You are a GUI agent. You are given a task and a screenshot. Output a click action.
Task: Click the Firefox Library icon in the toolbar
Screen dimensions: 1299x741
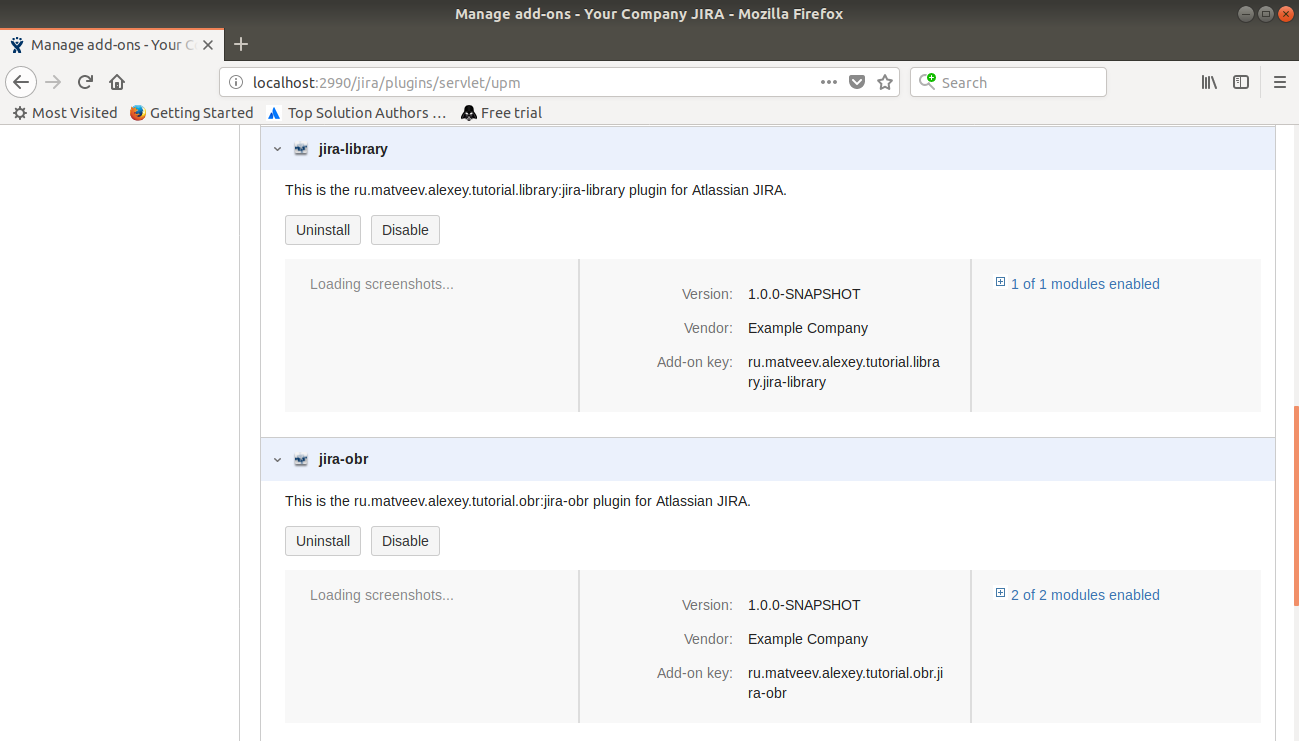(x=1209, y=82)
